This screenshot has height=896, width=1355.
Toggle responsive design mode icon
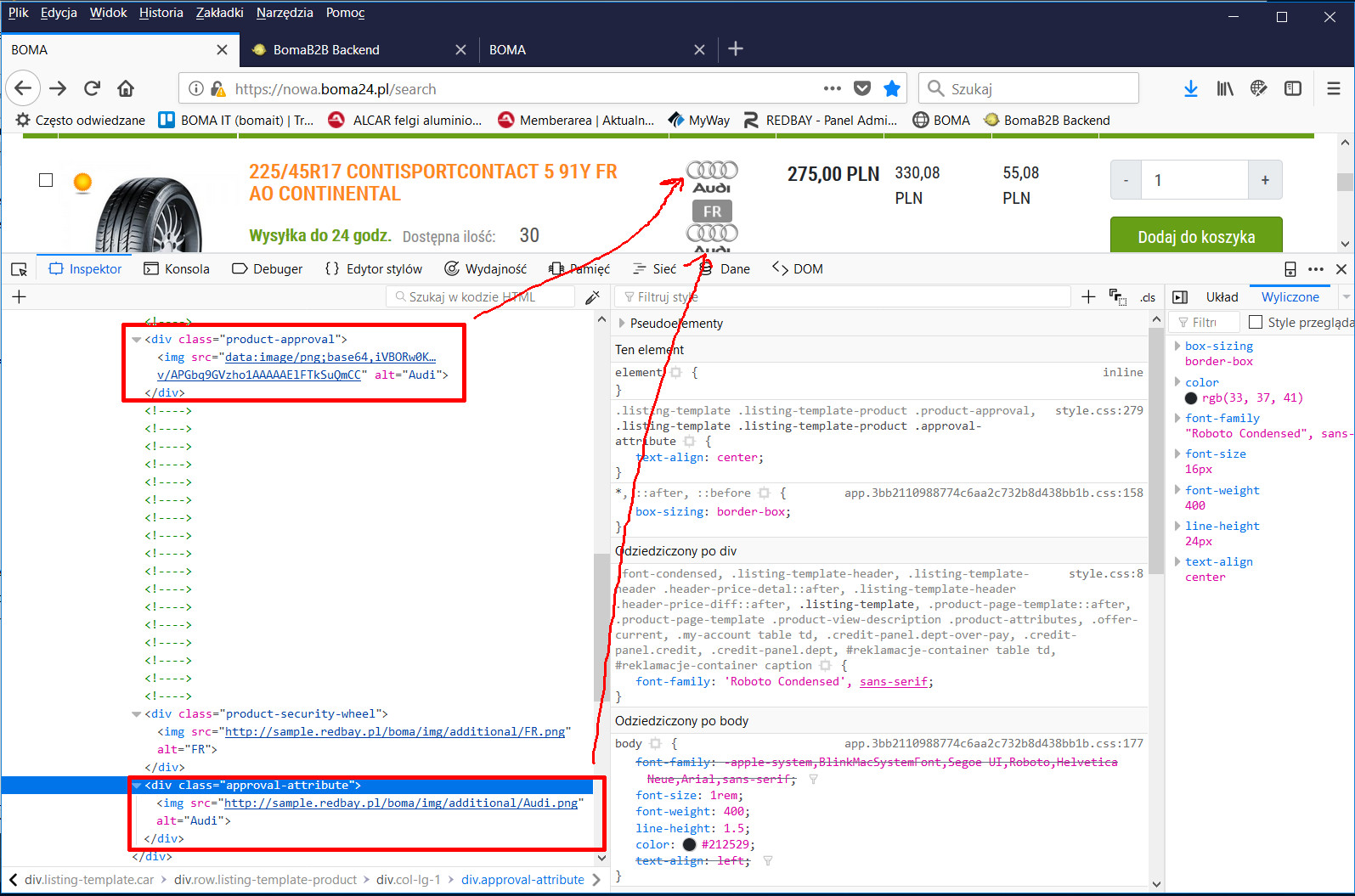pyautogui.click(x=1290, y=269)
